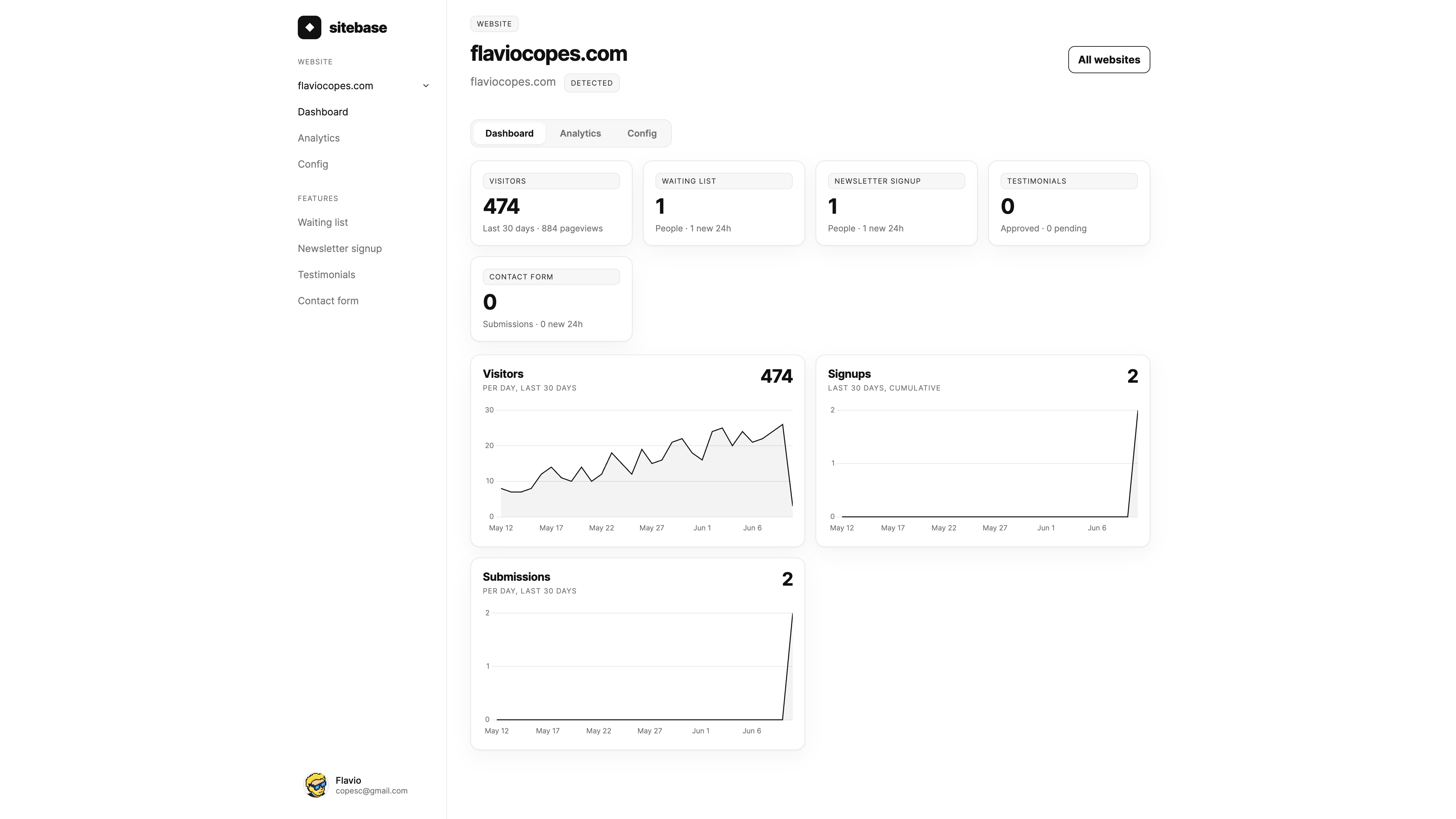1456x819 pixels.
Task: Click the All websites button
Action: [x=1109, y=59]
